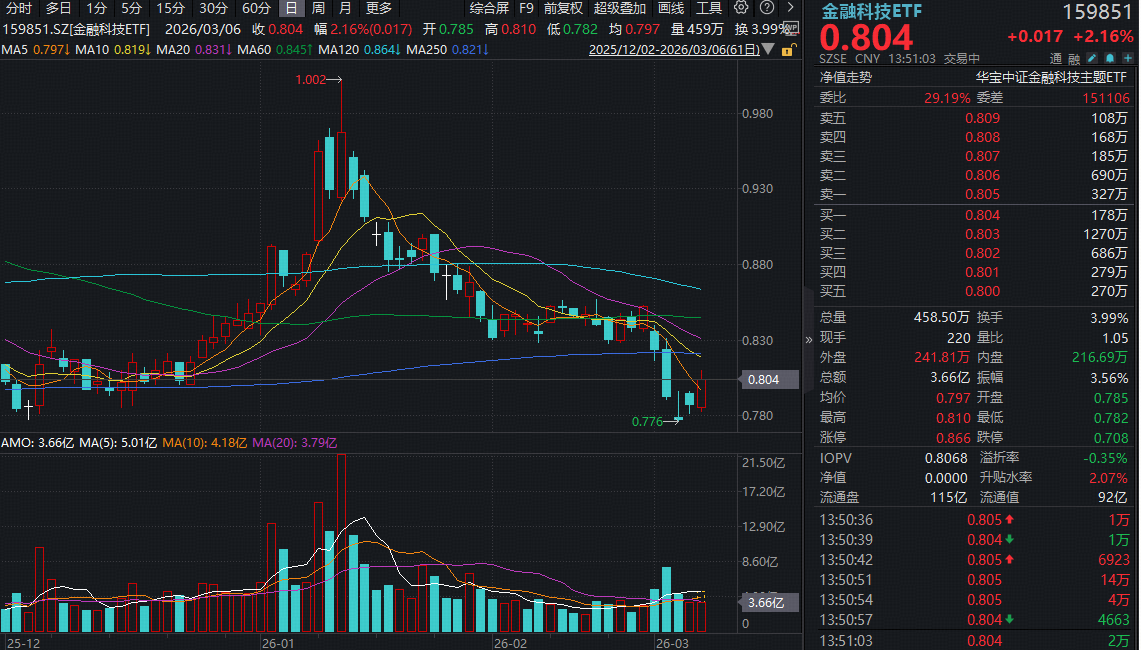Click the 13:50:36 tick entry in the list

(900, 520)
